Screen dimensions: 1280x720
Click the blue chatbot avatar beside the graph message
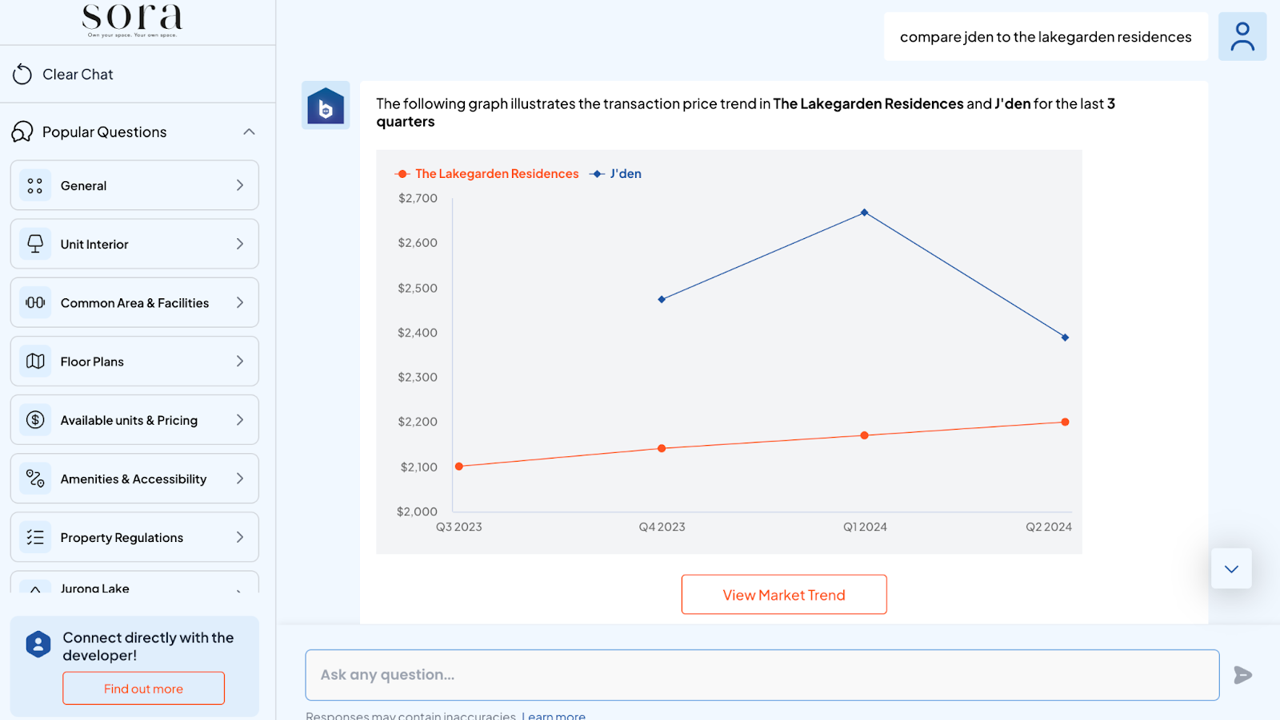pos(325,105)
